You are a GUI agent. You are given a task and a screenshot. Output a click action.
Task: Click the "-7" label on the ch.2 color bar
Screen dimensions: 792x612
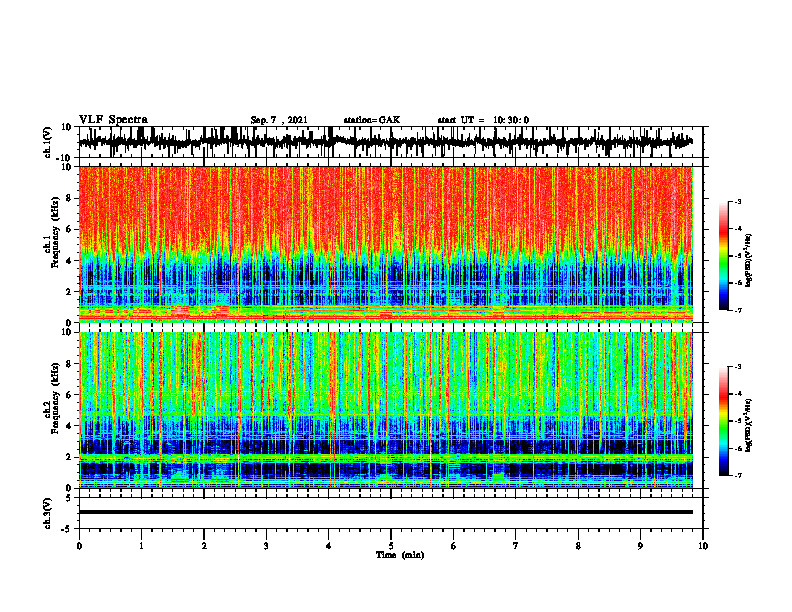click(x=737, y=476)
